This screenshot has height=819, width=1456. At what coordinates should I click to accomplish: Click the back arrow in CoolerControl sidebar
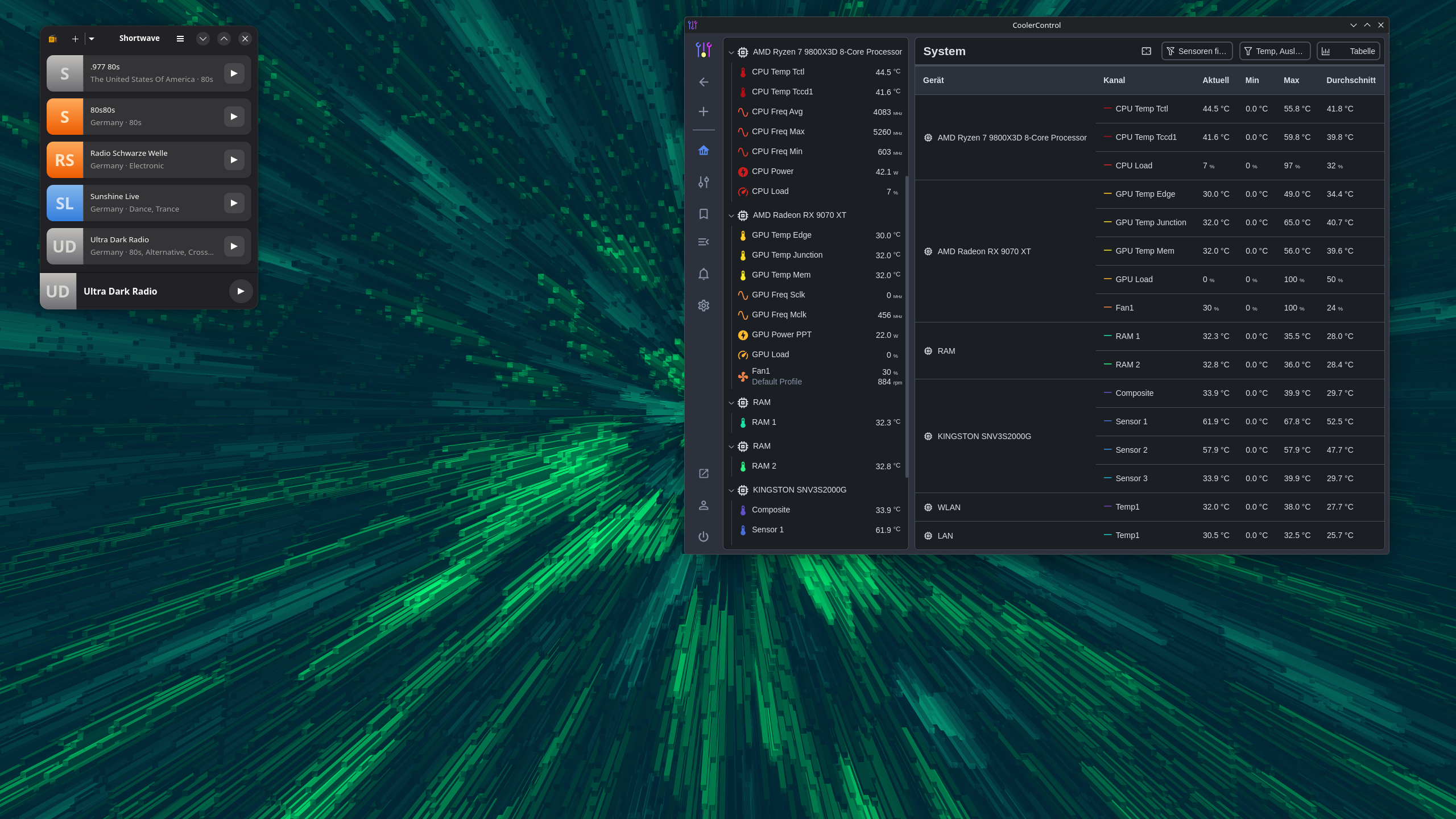click(704, 82)
